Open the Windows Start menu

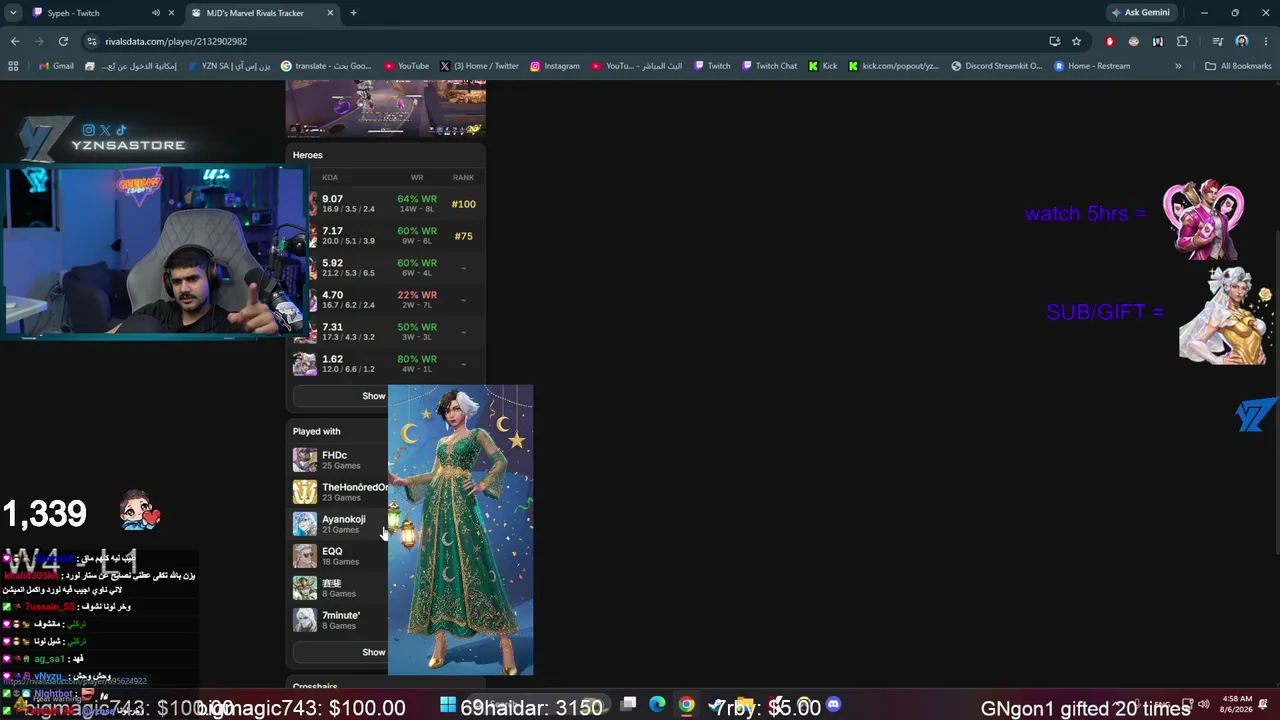coord(447,705)
